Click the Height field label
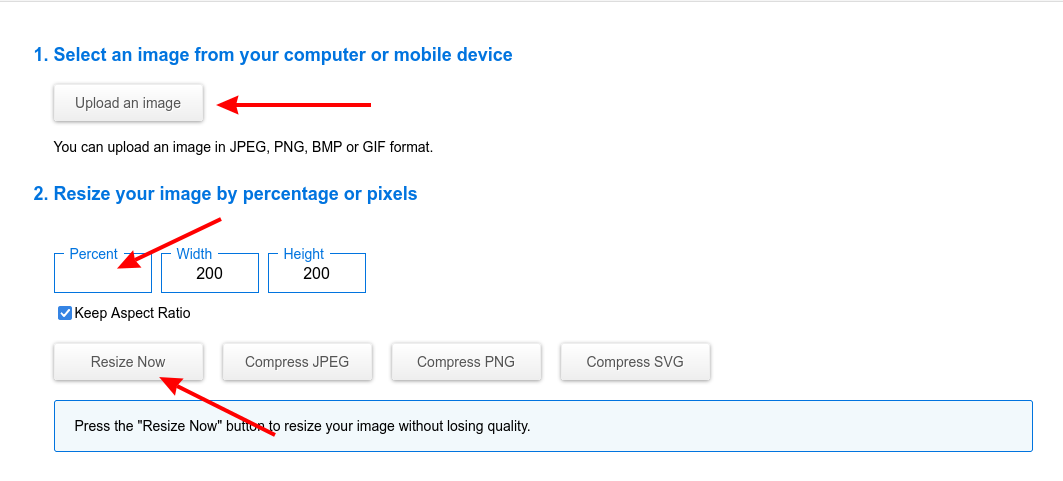The image size is (1063, 481). click(304, 254)
